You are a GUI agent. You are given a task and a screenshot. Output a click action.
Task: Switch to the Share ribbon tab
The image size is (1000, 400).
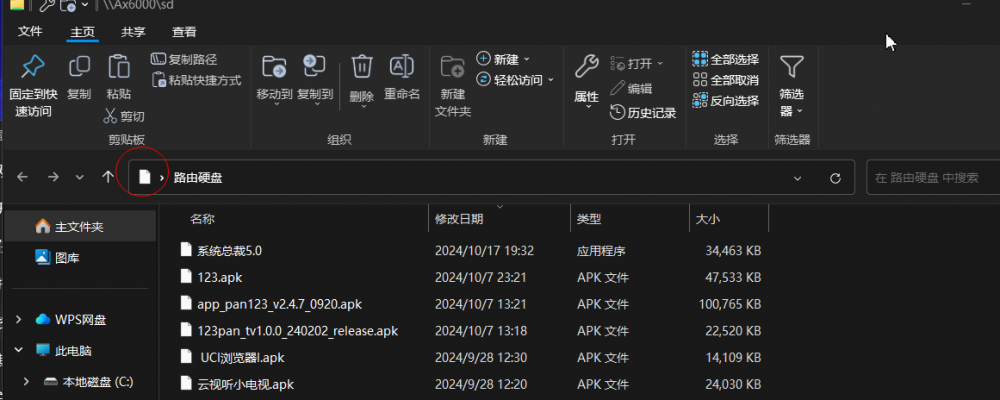[x=134, y=32]
